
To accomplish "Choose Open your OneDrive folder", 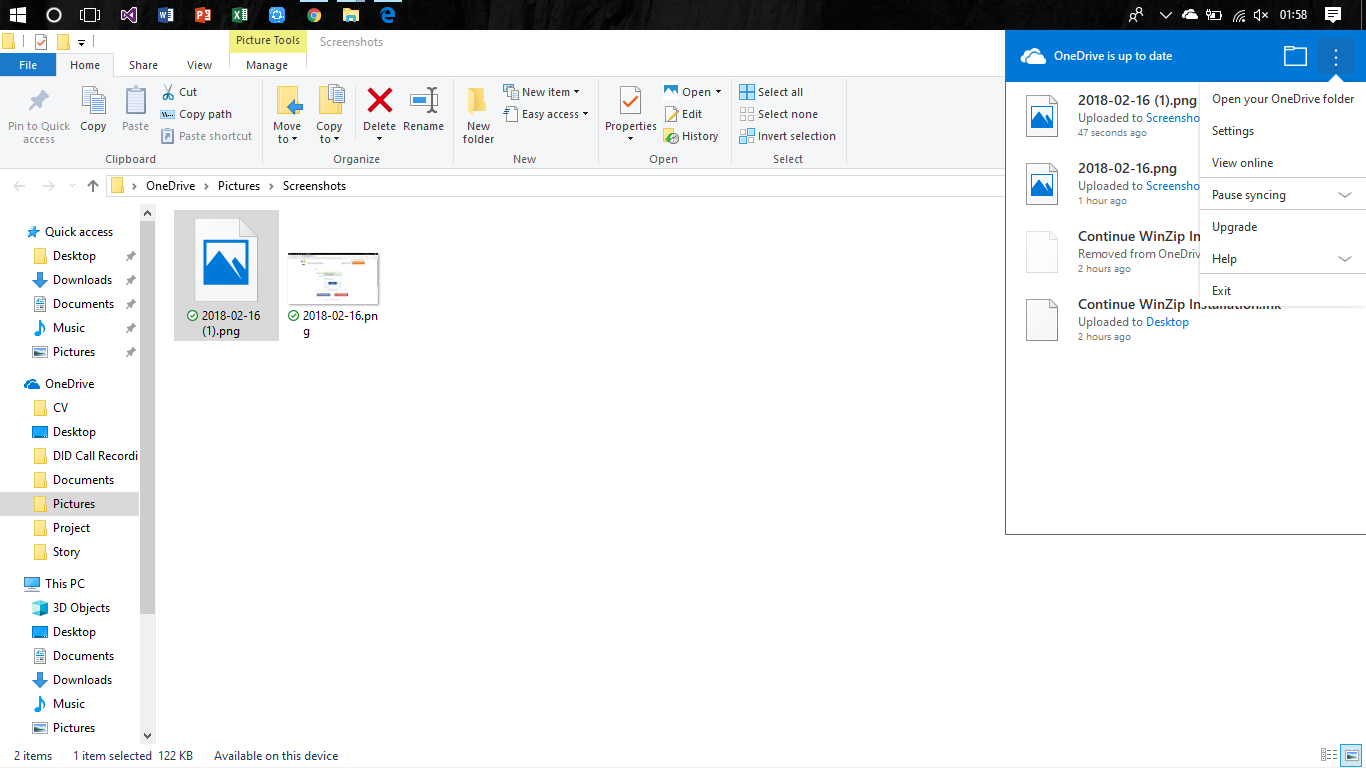I will click(1283, 99).
